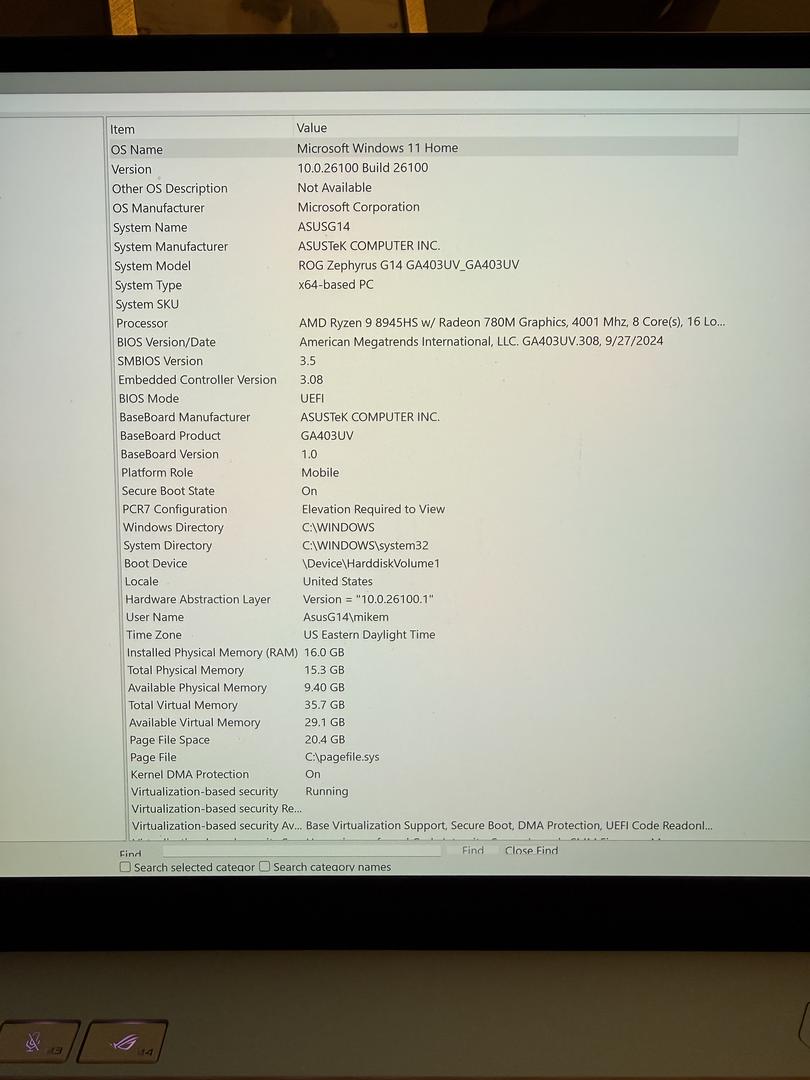810x1080 pixels.
Task: Click 'Elevation Required to View' value
Action: [373, 509]
